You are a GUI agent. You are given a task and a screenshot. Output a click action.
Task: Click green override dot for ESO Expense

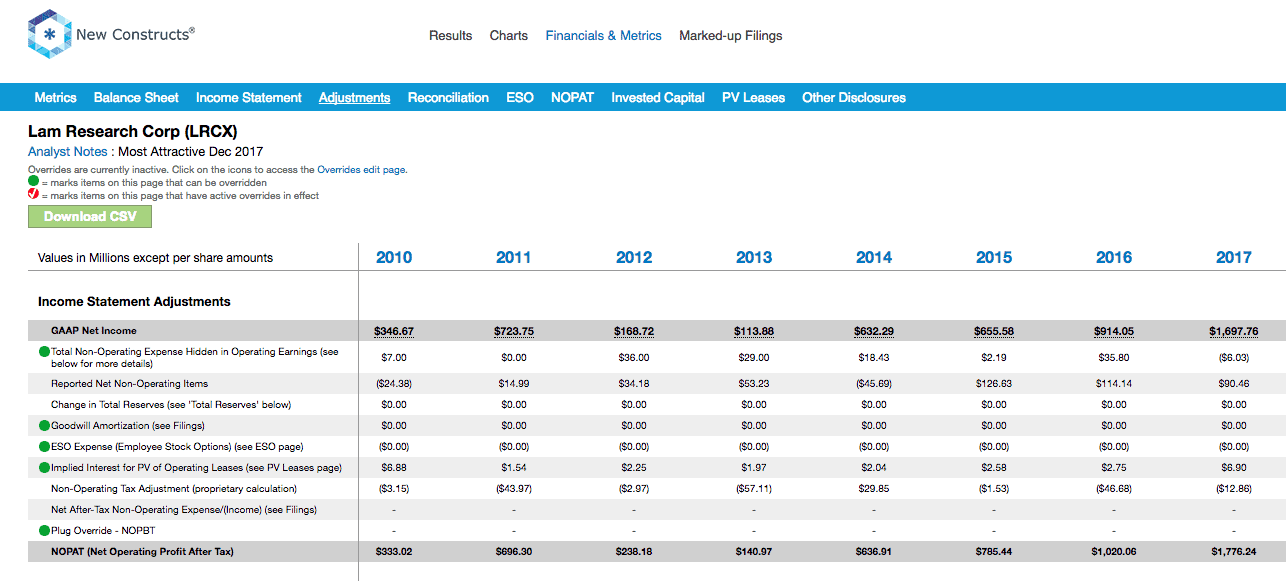coord(44,446)
